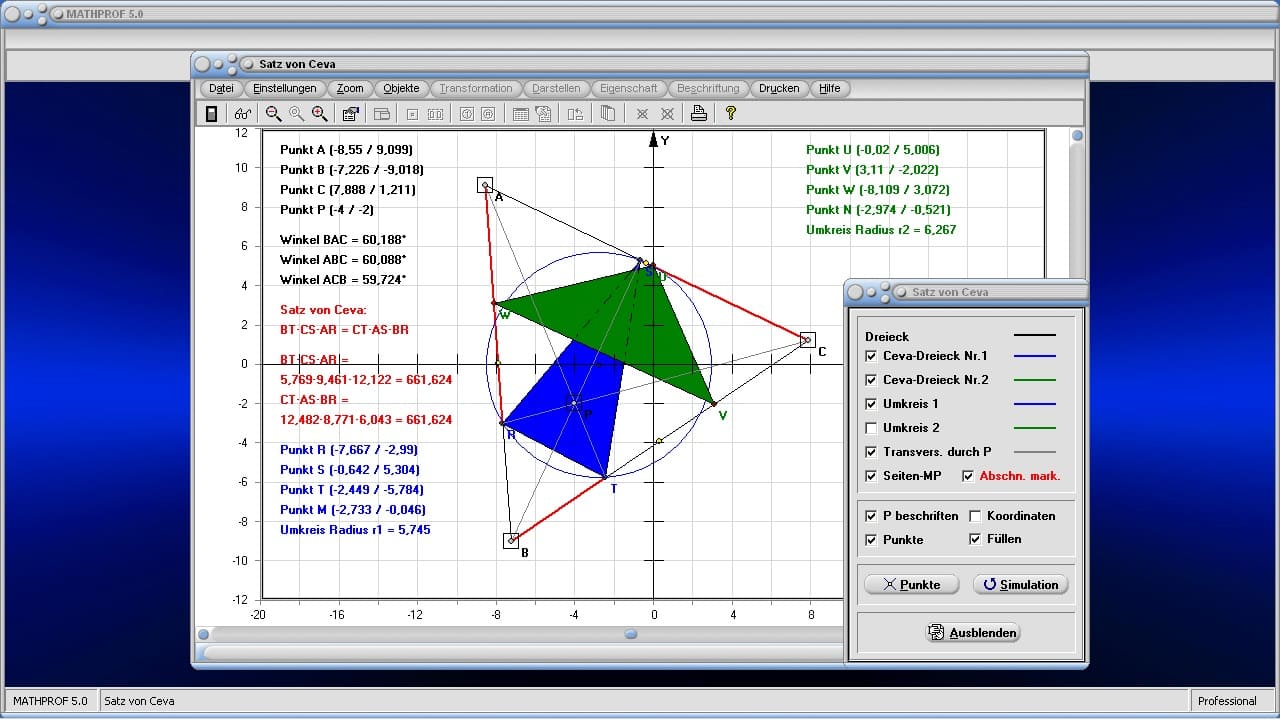1280x720 pixels.
Task: Click the image picture toolbar icon
Action: tap(543, 114)
